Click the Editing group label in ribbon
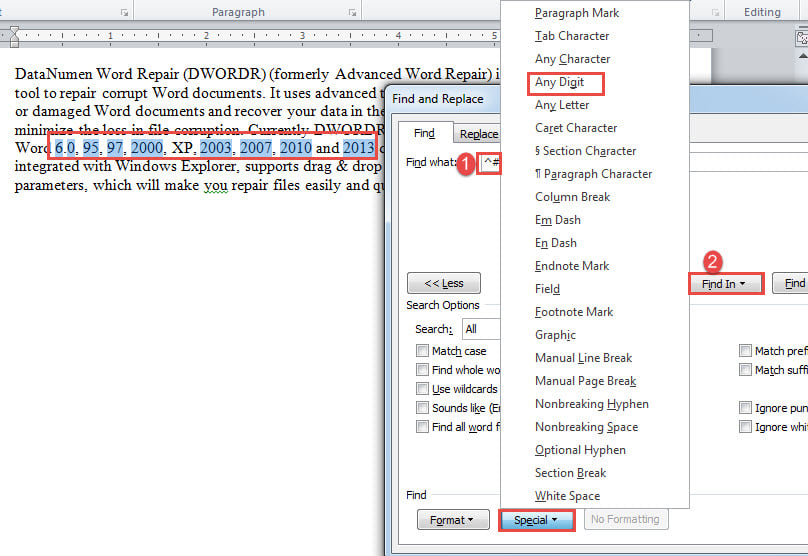The image size is (808, 556). (x=762, y=12)
